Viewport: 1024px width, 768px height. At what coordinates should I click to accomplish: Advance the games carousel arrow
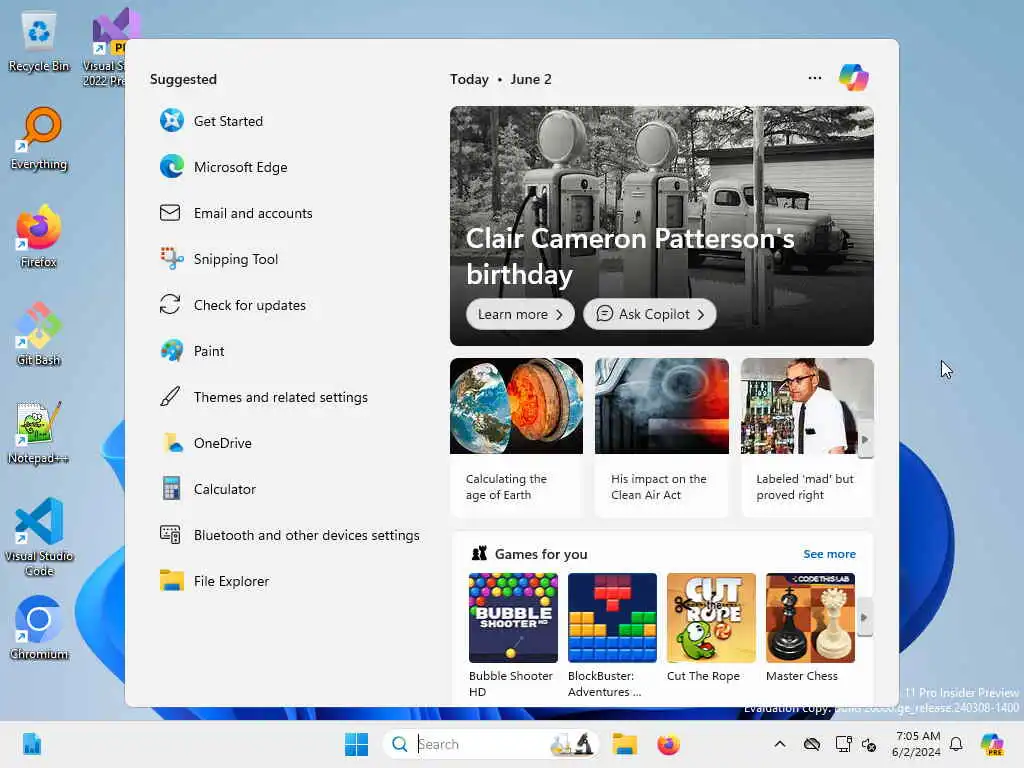[x=864, y=617]
